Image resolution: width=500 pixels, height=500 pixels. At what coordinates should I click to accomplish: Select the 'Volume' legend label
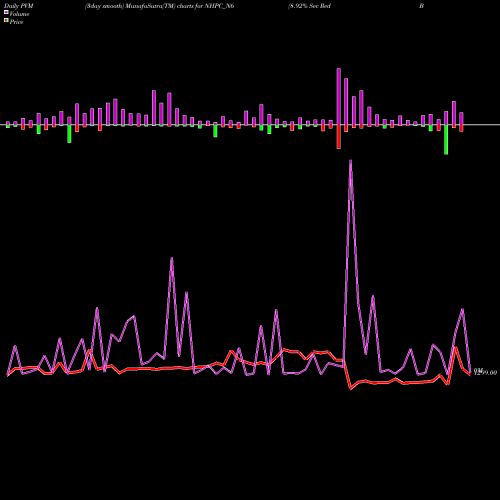19,14
